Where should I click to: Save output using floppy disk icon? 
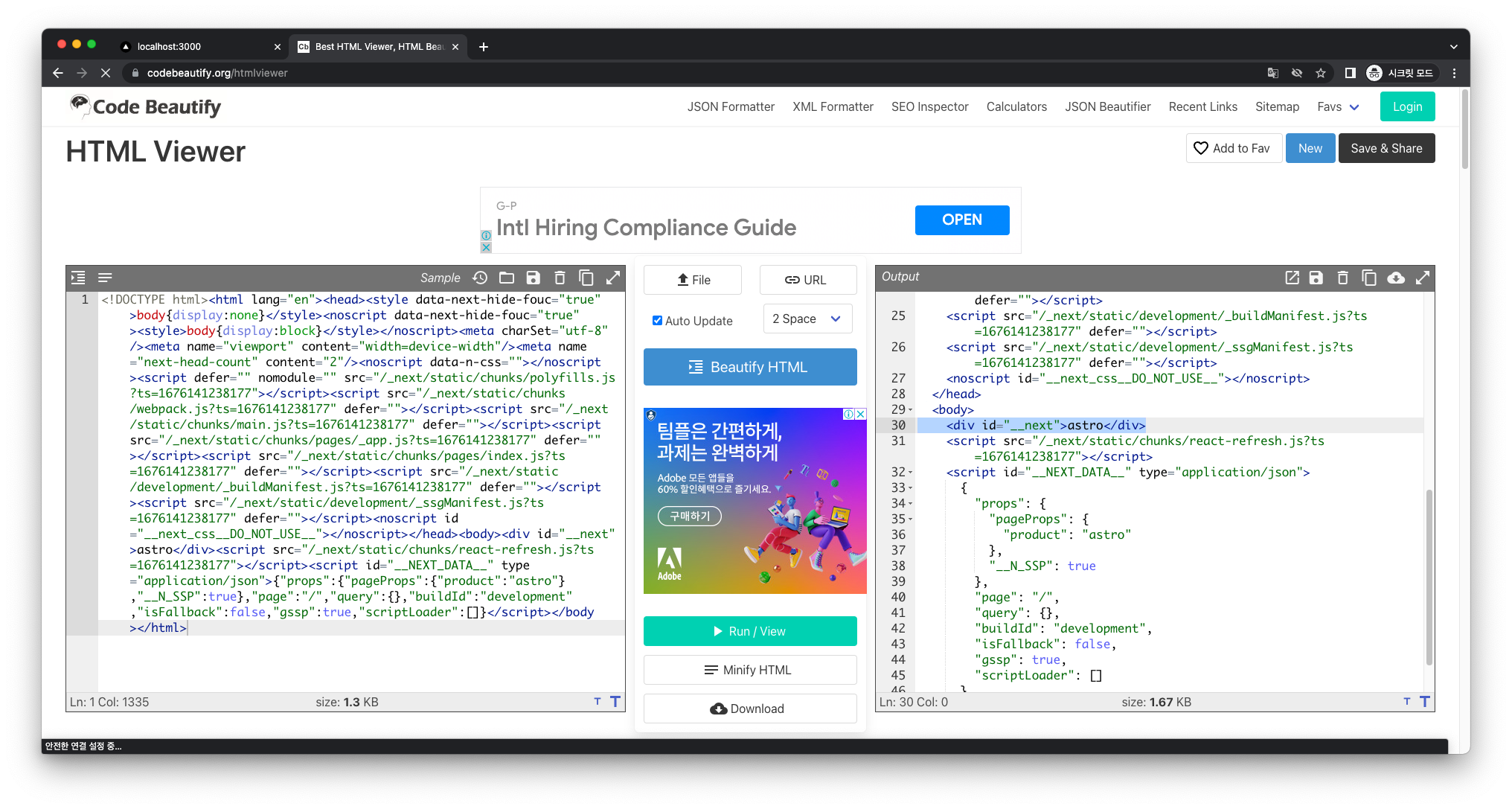1316,278
